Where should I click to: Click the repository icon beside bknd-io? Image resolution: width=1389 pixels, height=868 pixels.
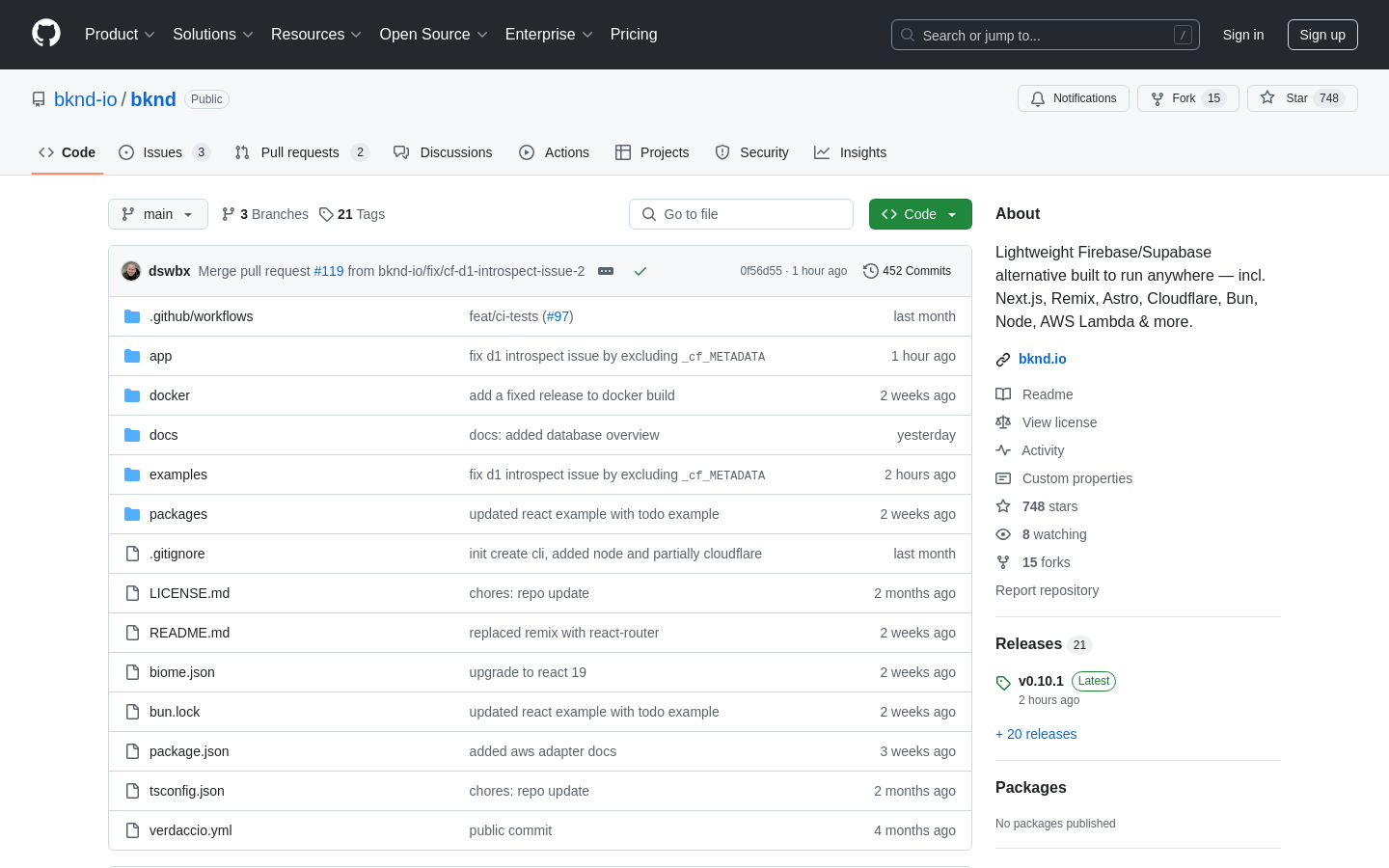click(39, 99)
